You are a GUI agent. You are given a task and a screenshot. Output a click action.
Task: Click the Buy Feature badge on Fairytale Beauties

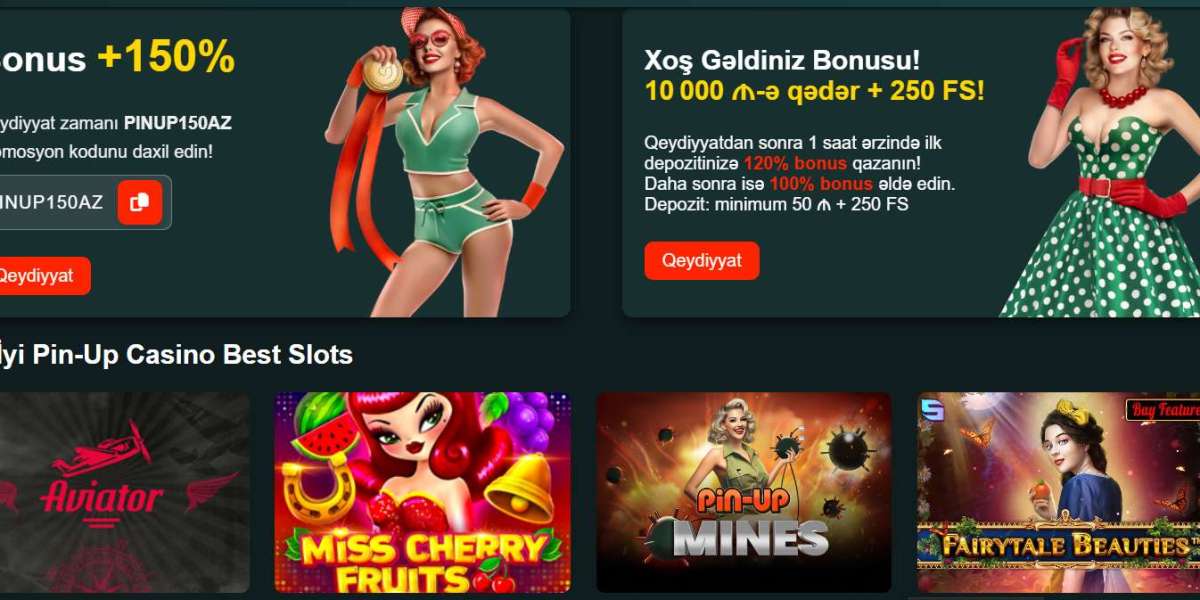pos(1162,409)
